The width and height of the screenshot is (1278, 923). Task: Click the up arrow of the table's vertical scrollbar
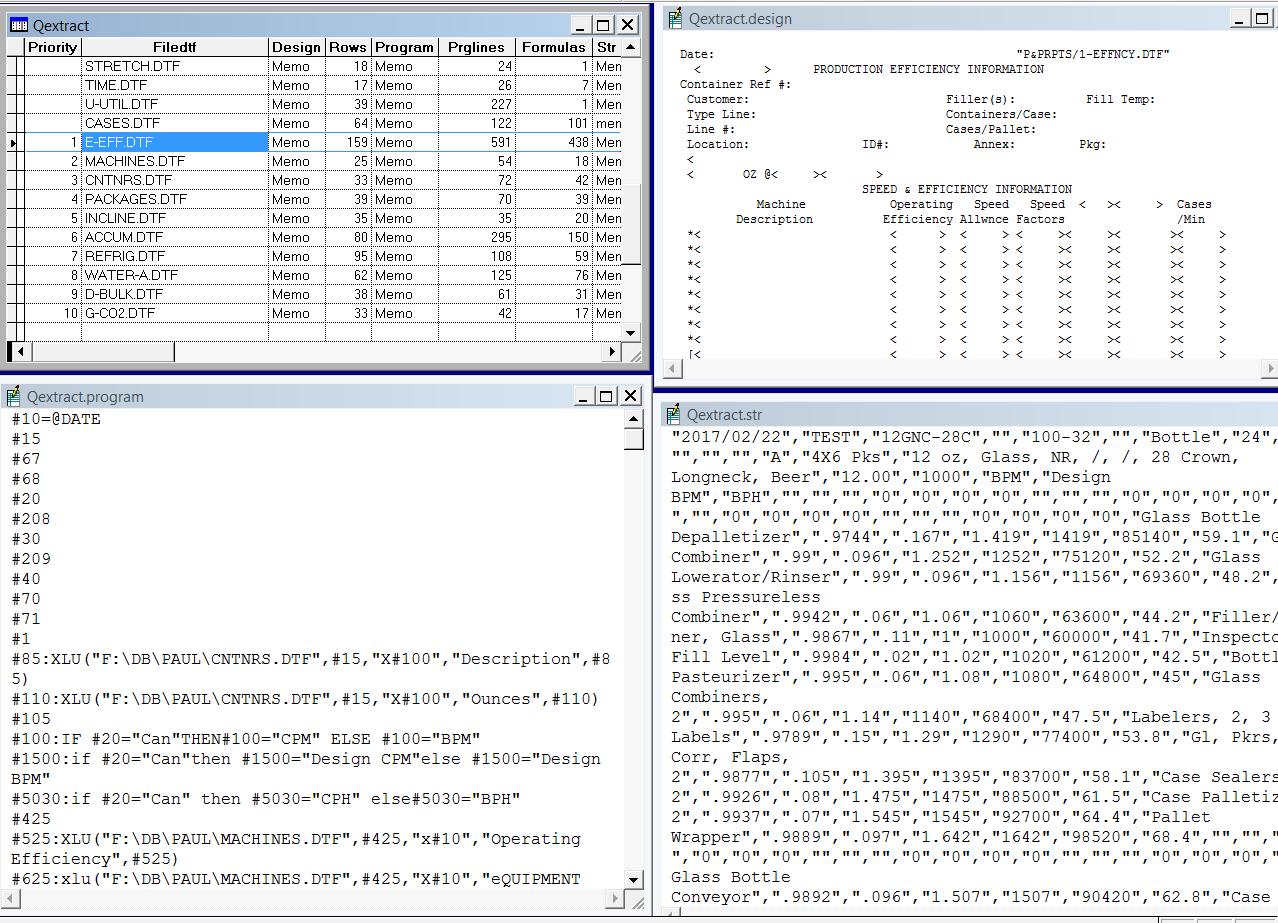click(631, 47)
